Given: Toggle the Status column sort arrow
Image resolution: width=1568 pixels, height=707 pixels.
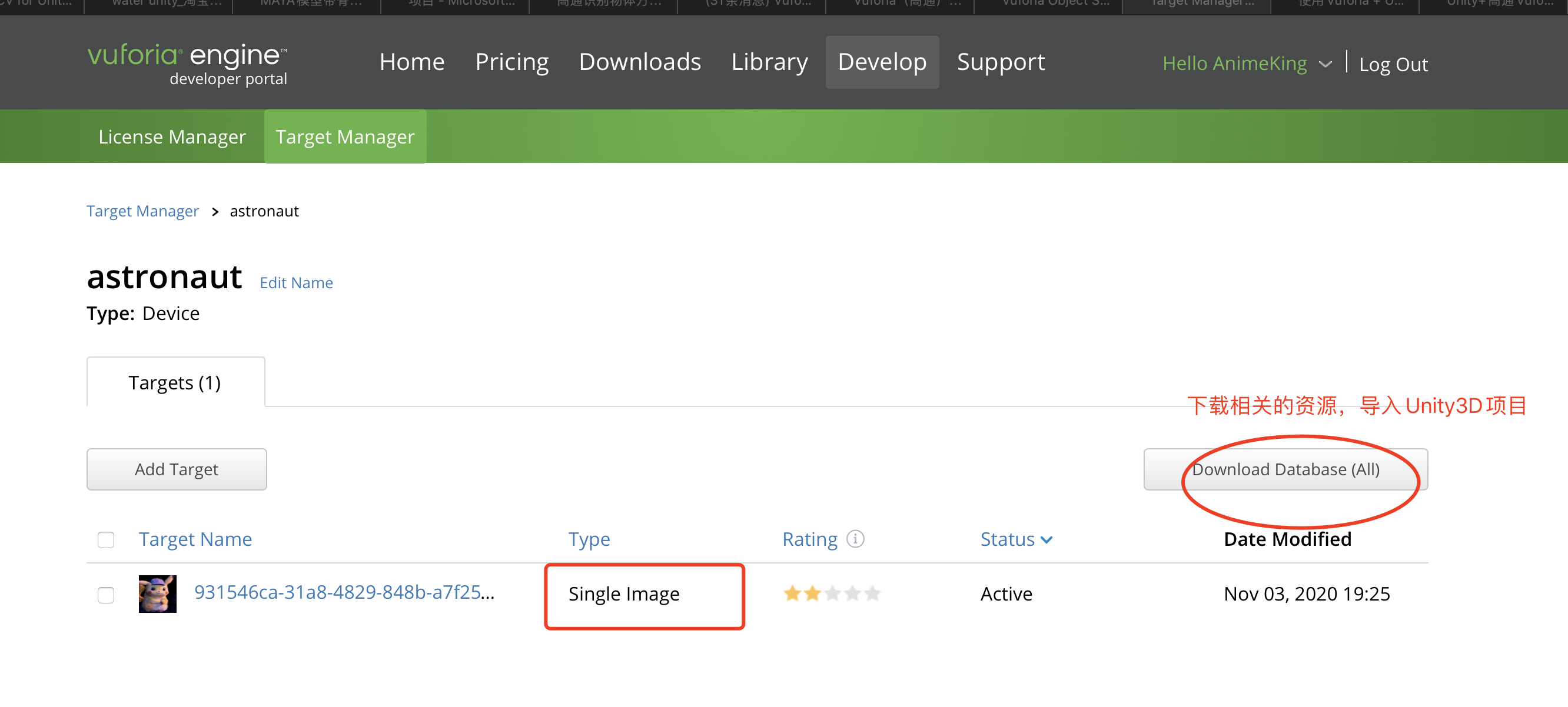Looking at the screenshot, I should 1047,540.
